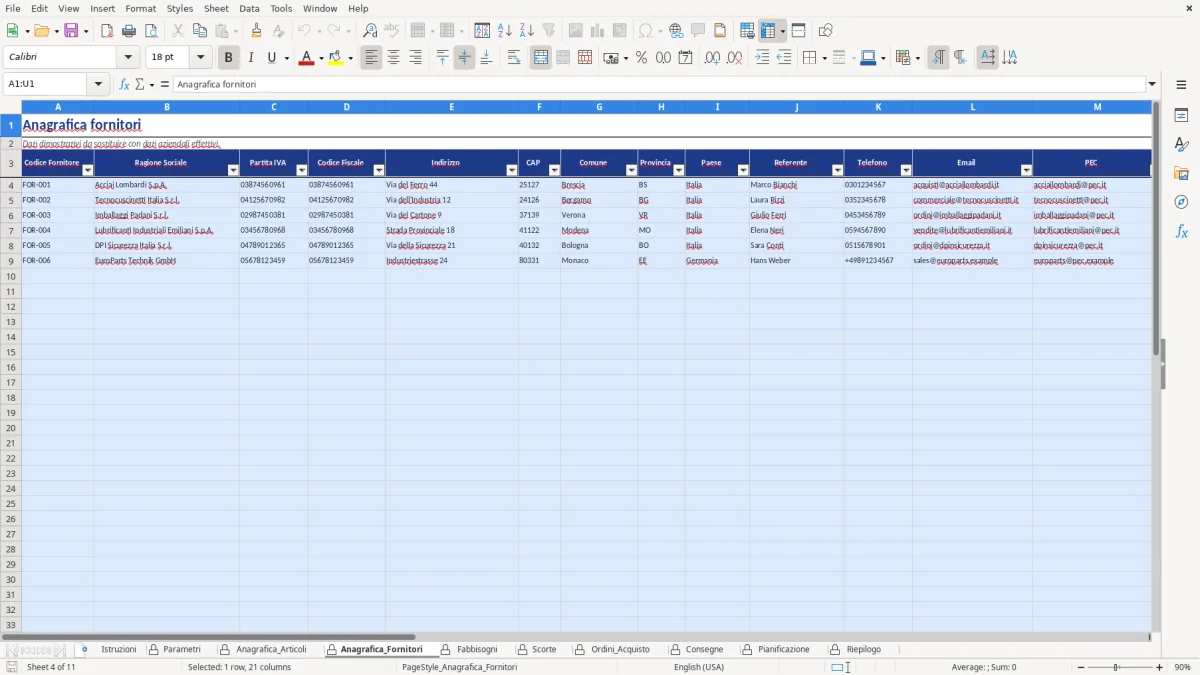Open sidebar Navigator panel
The height and width of the screenshot is (675, 1200).
pyautogui.click(x=1181, y=203)
